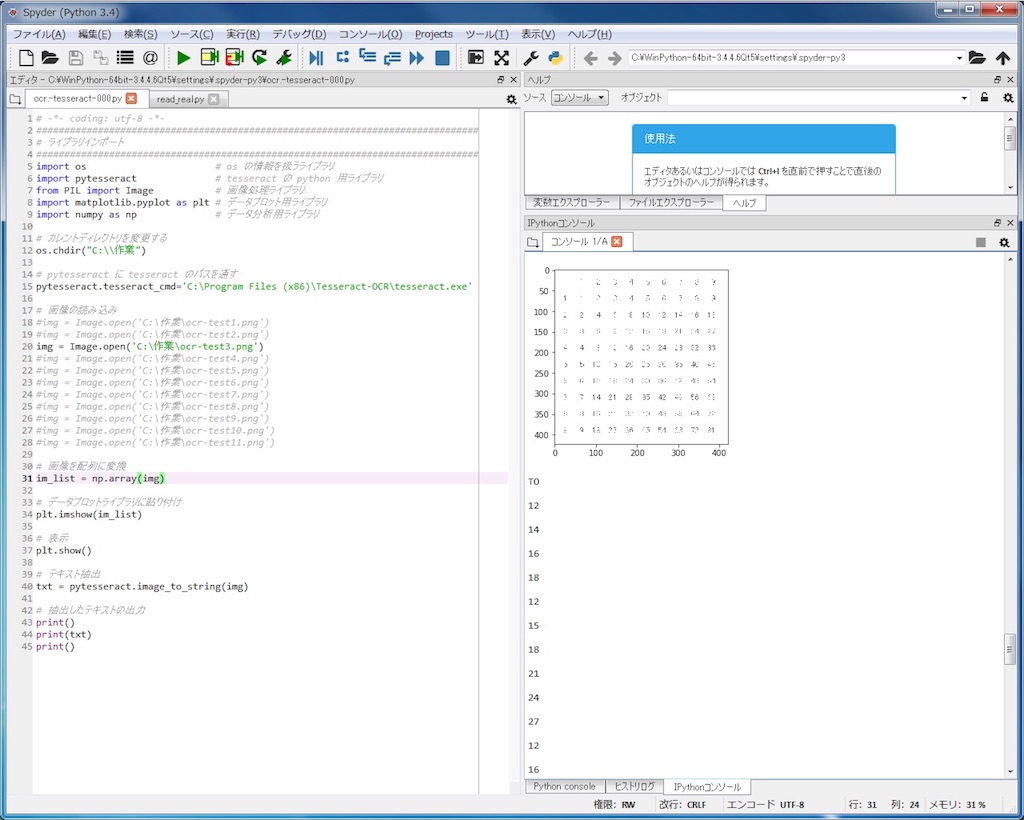Undock the Help pane
Viewport: 1024px width, 820px height.
997,80
